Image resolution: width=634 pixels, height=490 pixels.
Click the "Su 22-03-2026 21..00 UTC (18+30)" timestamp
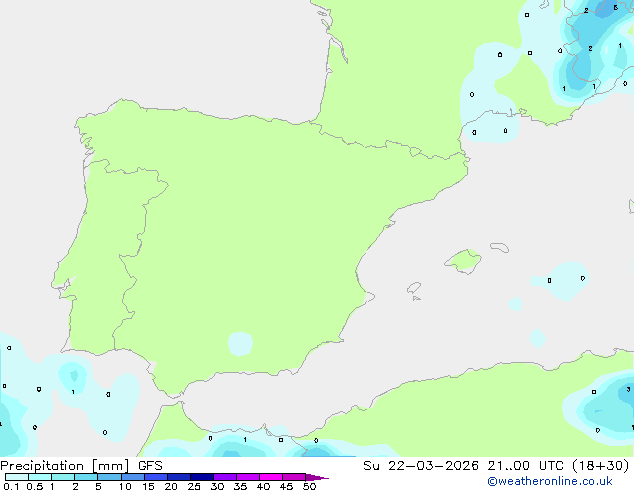pyautogui.click(x=496, y=466)
